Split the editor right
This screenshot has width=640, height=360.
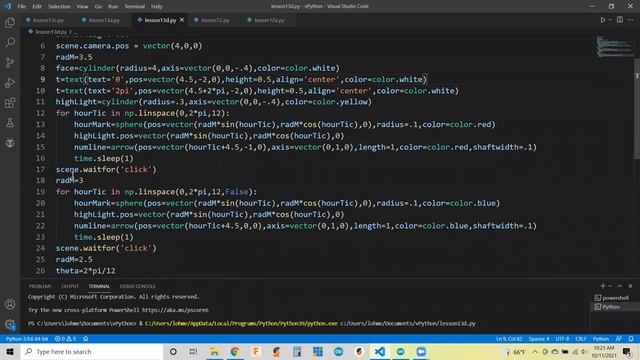click(620, 20)
